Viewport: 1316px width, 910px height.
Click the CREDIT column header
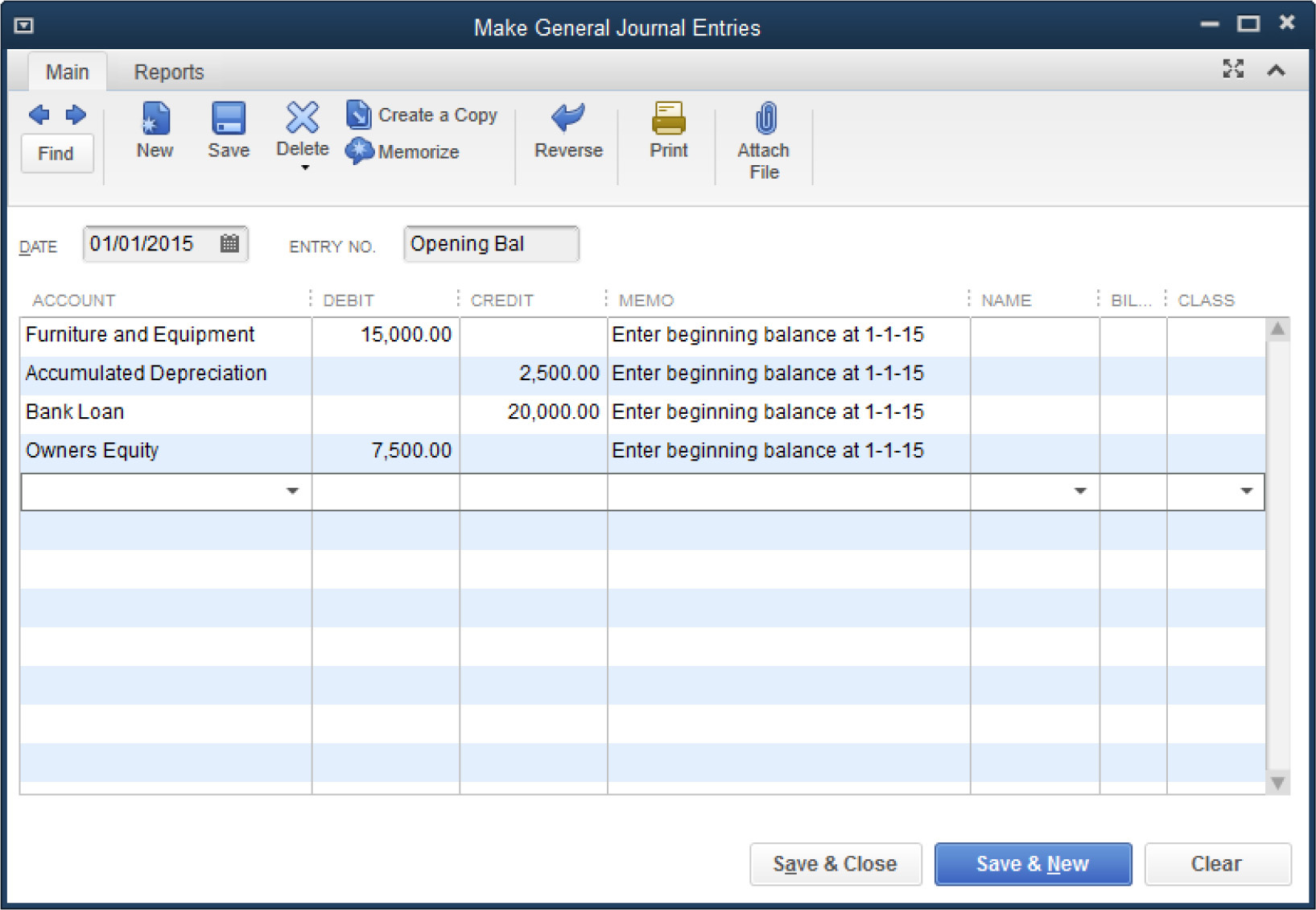502,300
